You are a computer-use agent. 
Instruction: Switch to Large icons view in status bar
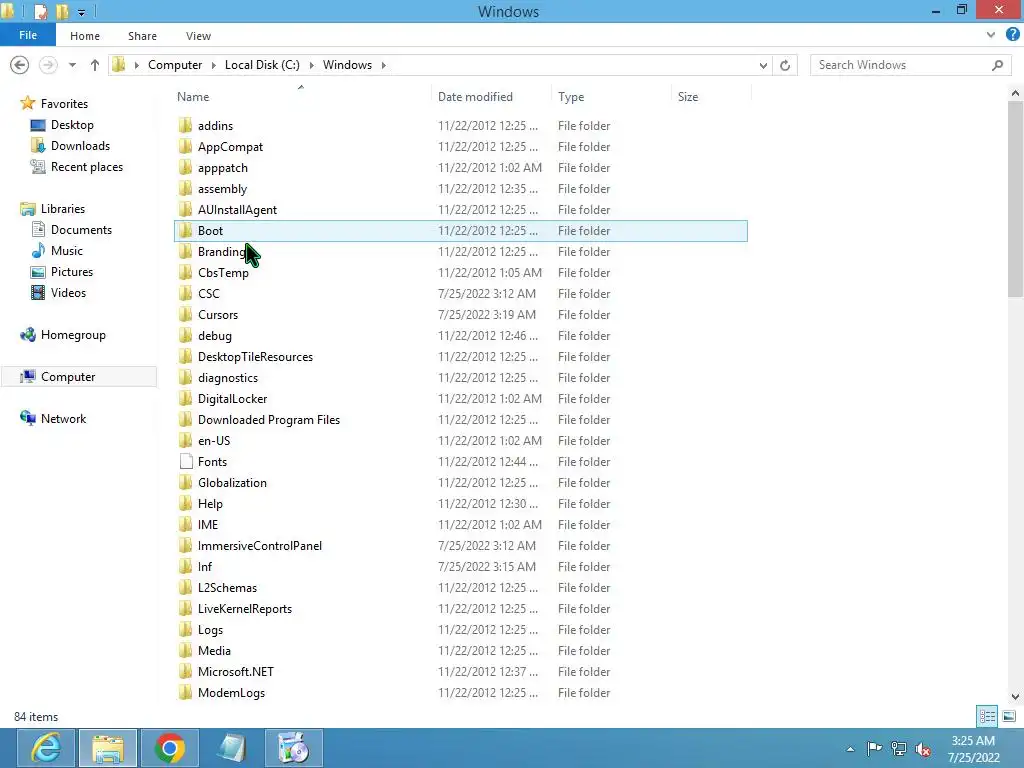[x=1009, y=716]
